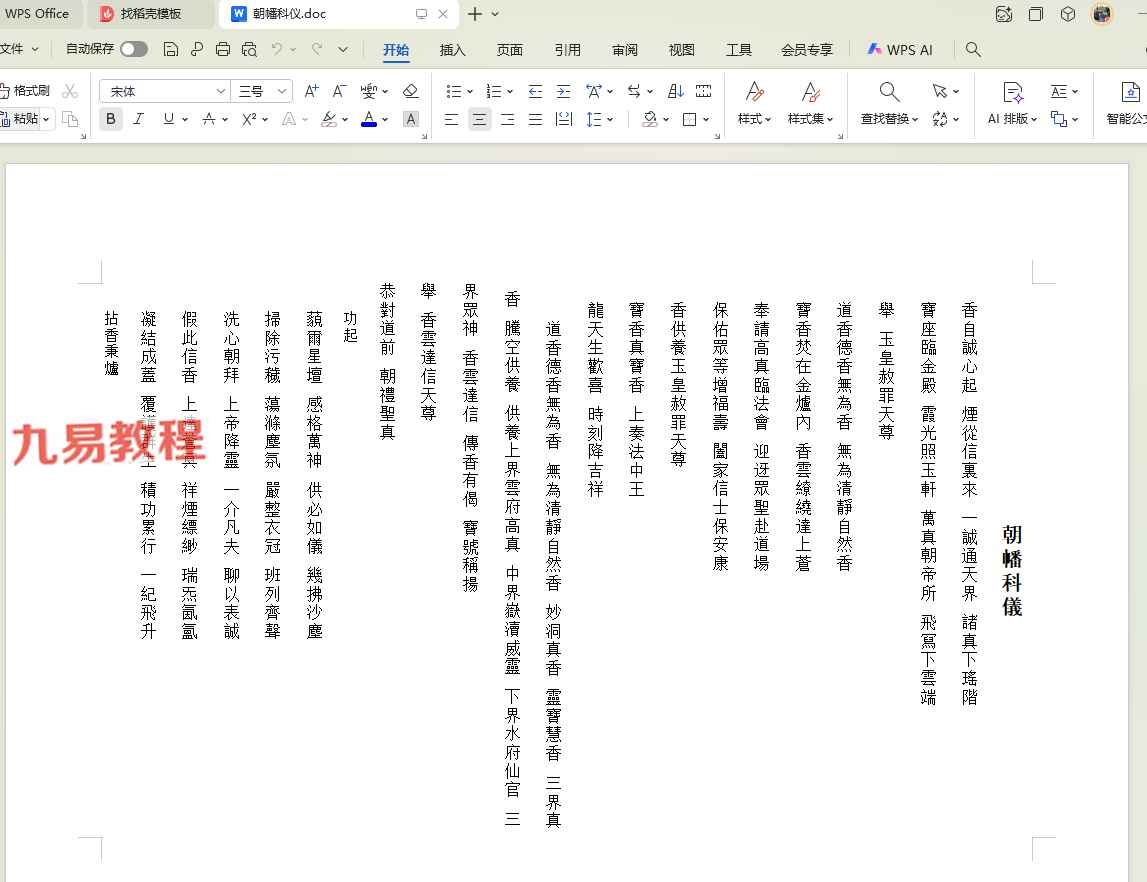The image size is (1147, 882).
Task: Switch to the 引用 ribbon tab
Action: pyautogui.click(x=567, y=50)
